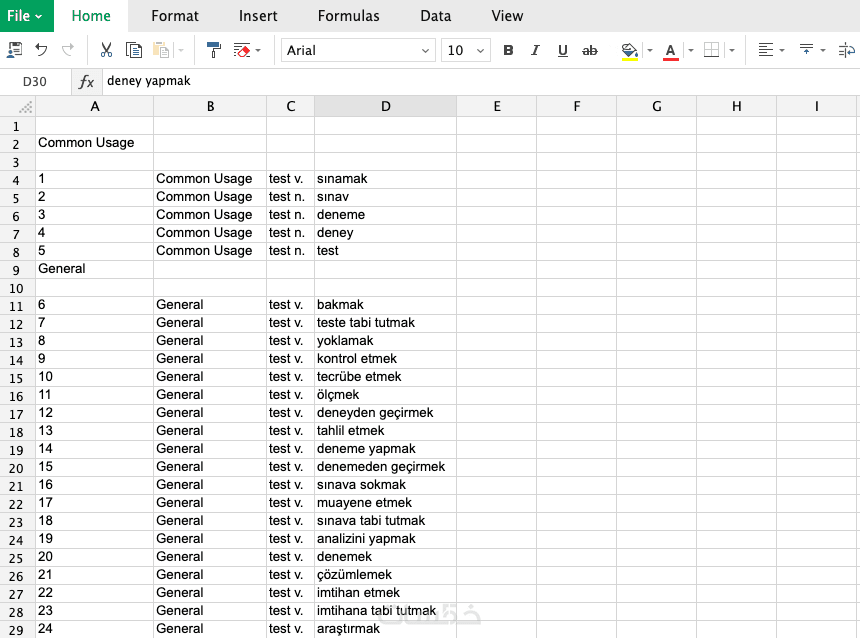Apply the fill color bucket
The height and width of the screenshot is (638, 860).
[x=630, y=51]
